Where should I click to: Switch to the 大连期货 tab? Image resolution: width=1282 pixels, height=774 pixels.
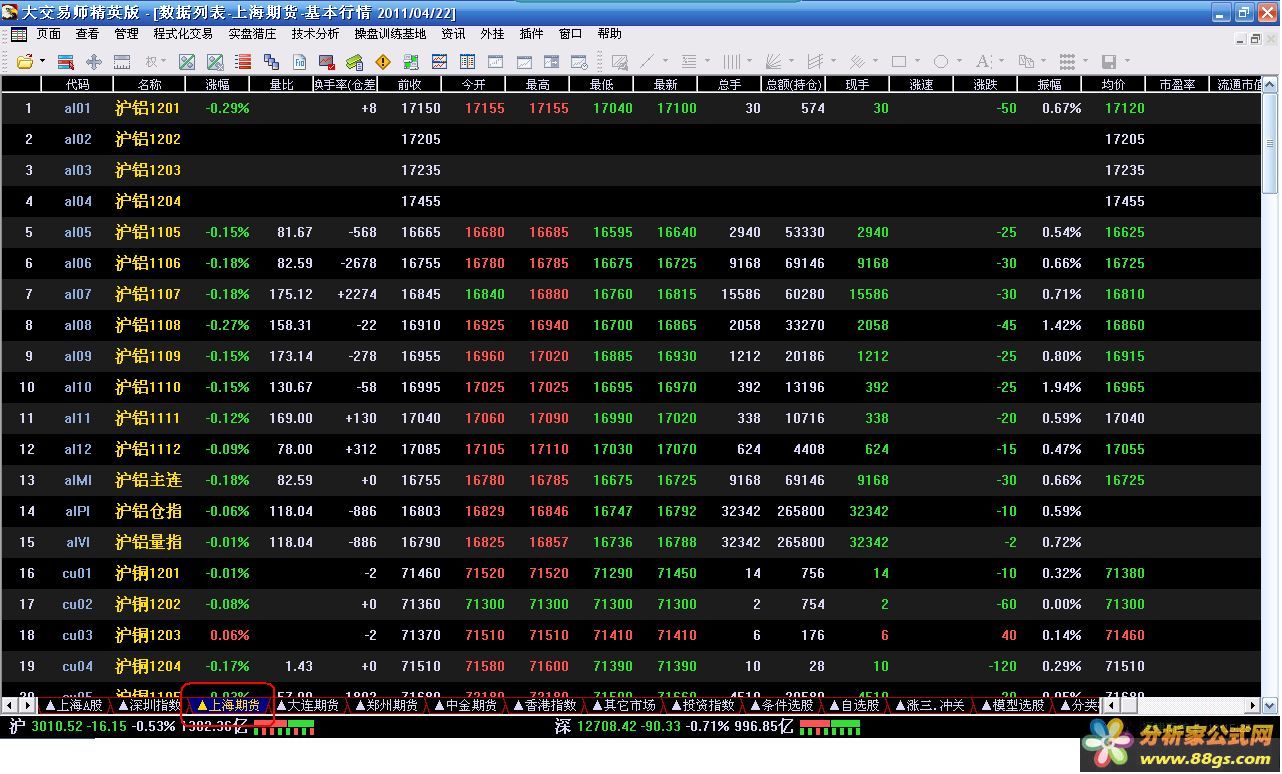tap(307, 705)
